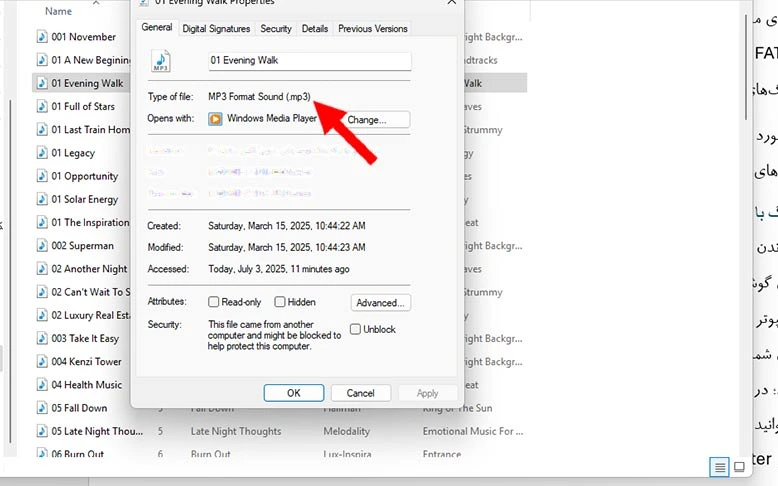Switch to the Details tab
The width and height of the screenshot is (778, 486).
coord(314,29)
